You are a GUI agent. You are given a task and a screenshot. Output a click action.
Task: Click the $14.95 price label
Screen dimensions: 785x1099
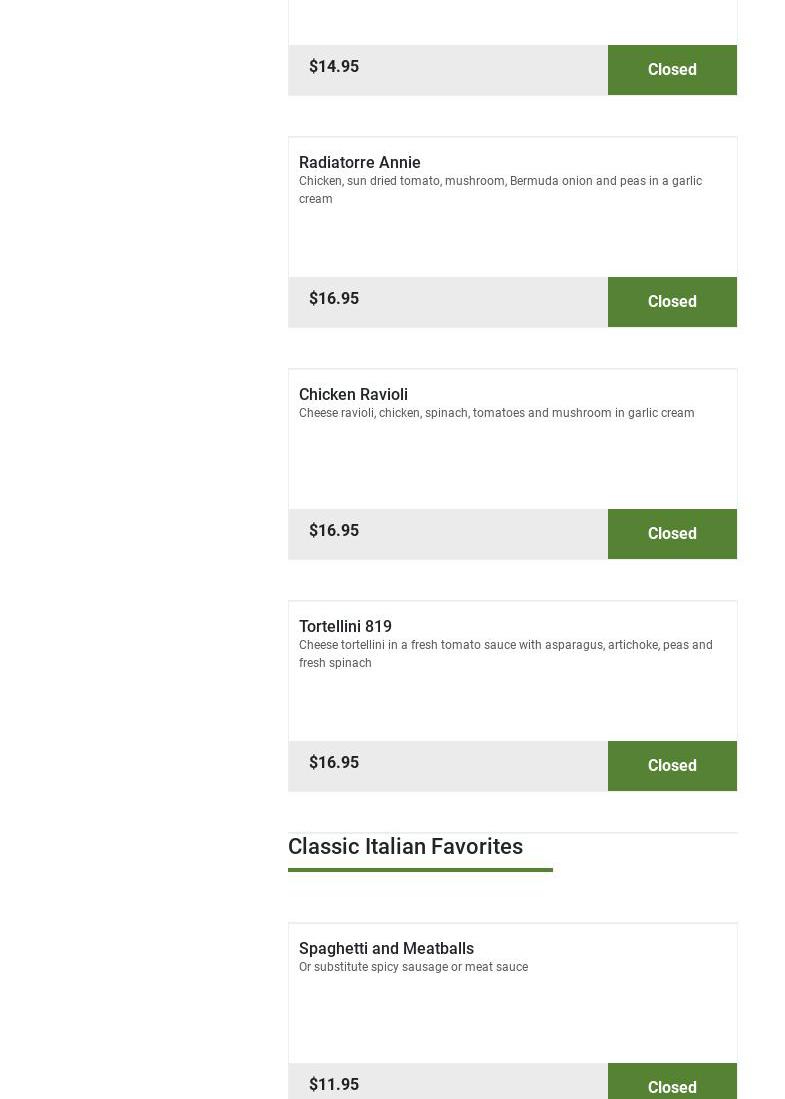coord(334,67)
